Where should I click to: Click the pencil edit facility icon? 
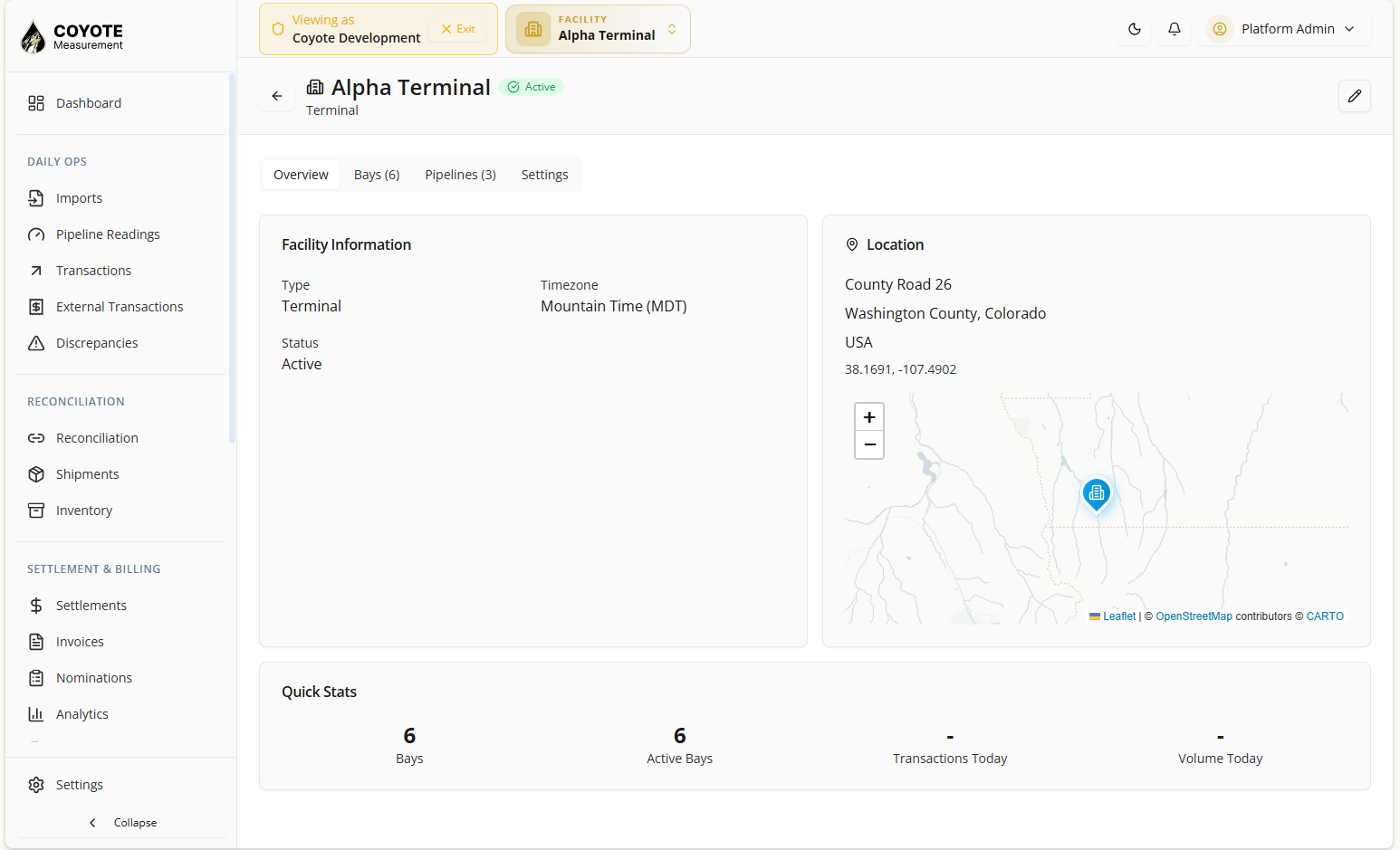pos(1355,96)
